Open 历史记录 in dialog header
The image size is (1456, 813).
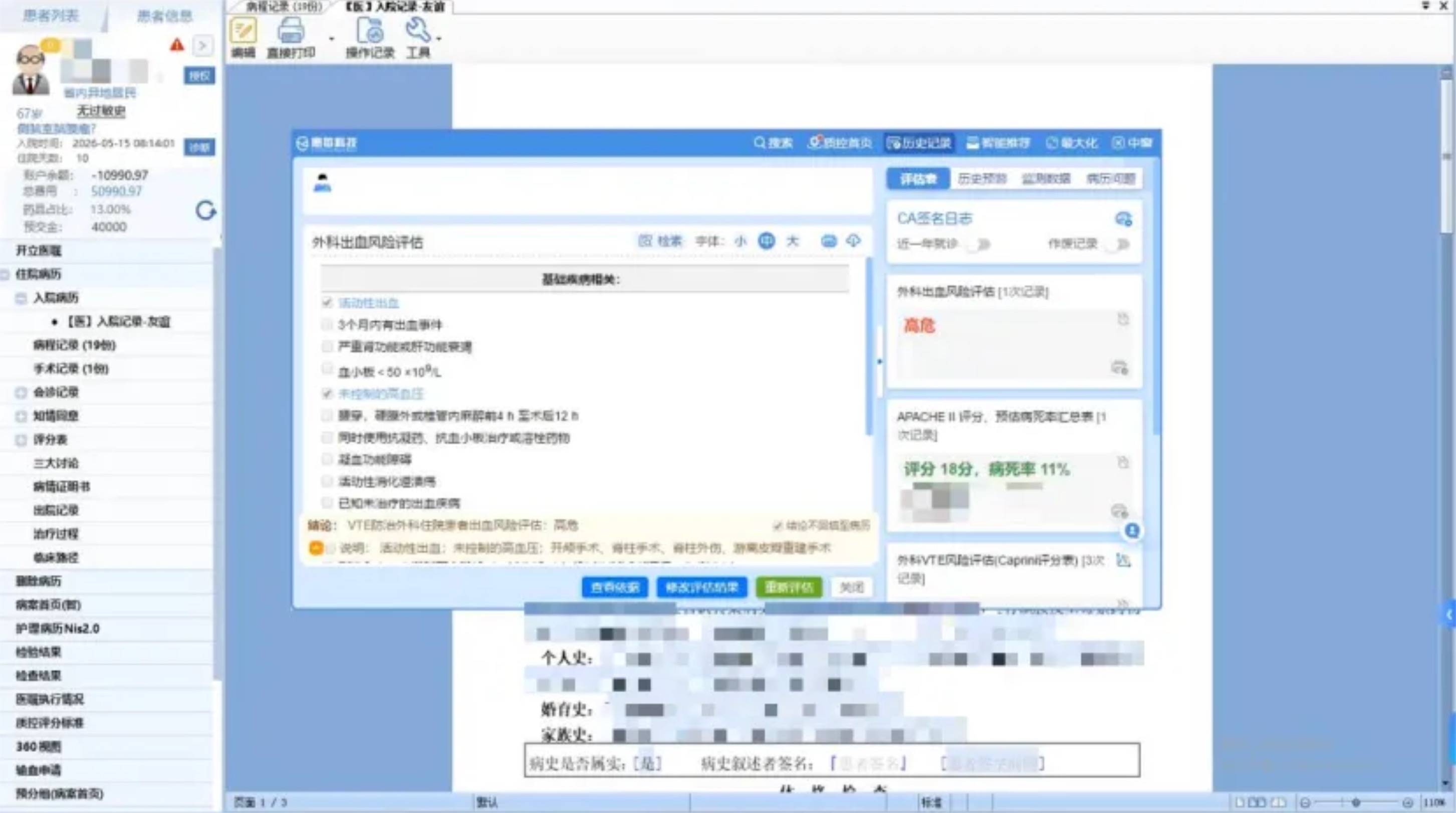919,142
